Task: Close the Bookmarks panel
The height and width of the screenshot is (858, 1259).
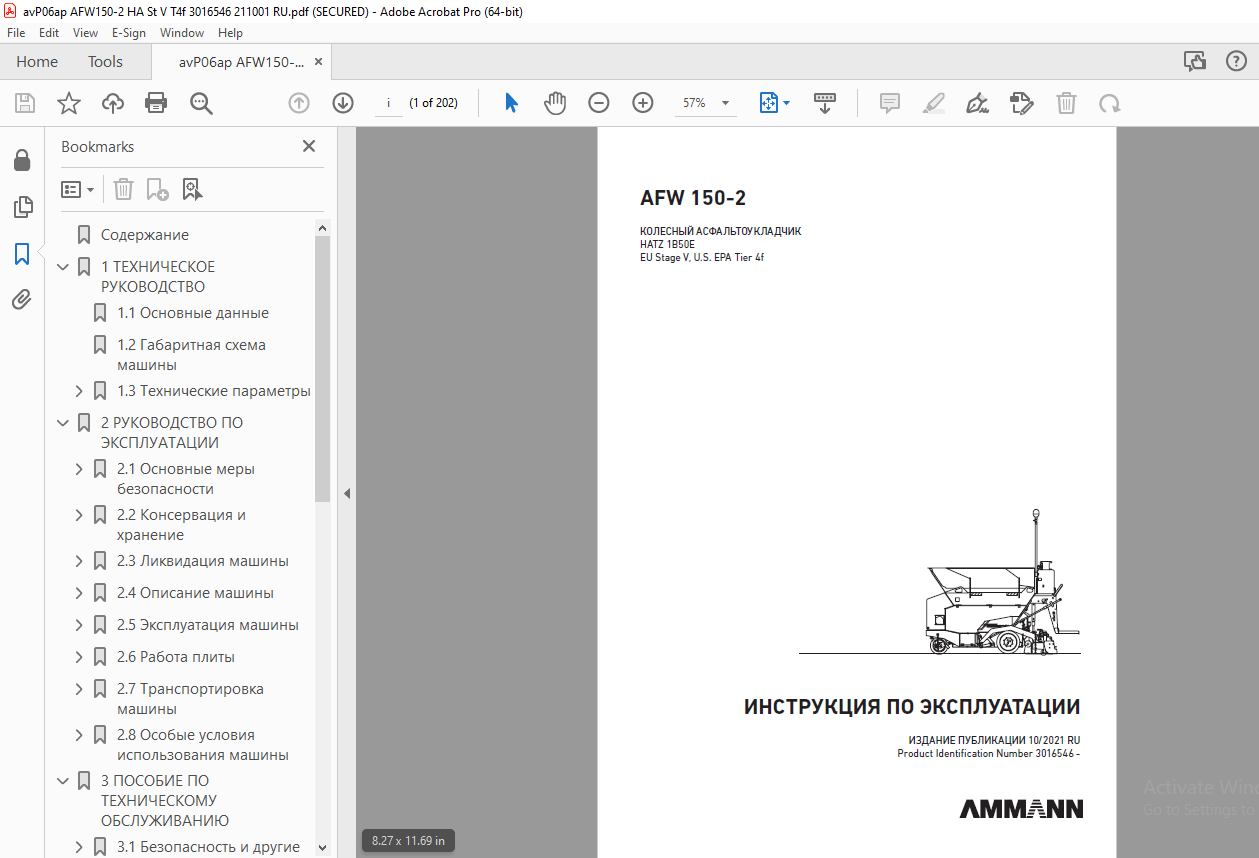Action: pyautogui.click(x=309, y=146)
